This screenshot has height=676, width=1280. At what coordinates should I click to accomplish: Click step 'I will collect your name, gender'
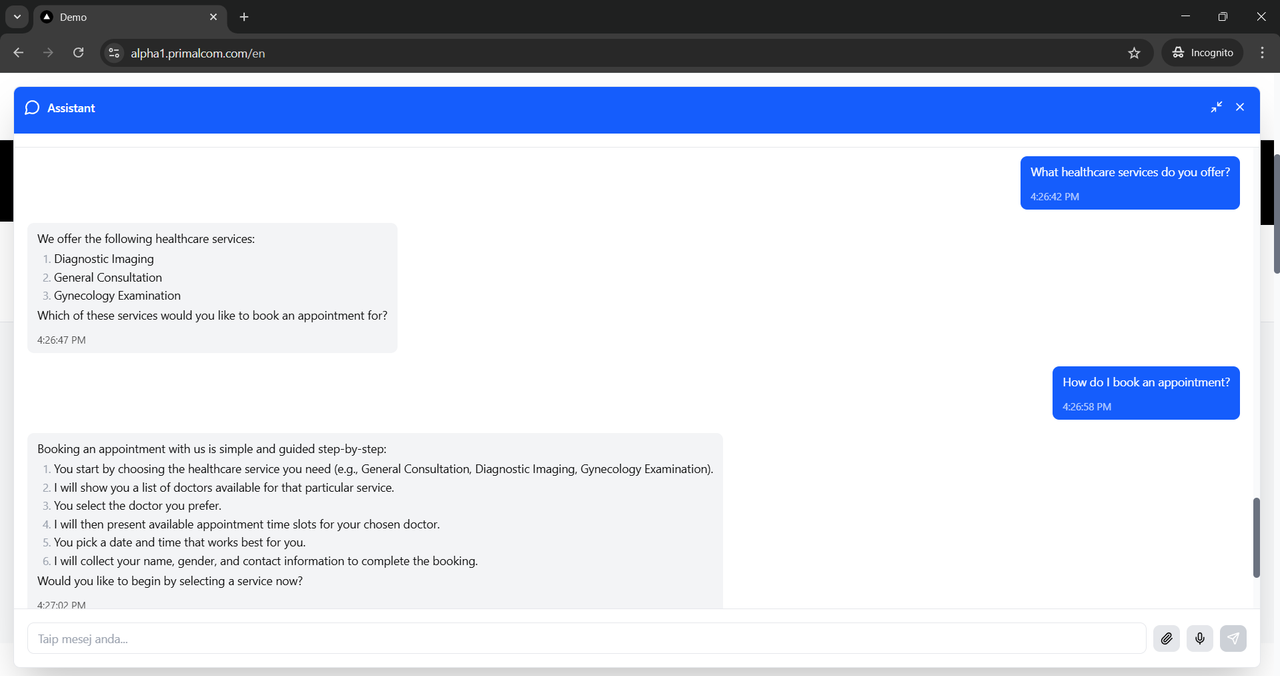click(266, 561)
